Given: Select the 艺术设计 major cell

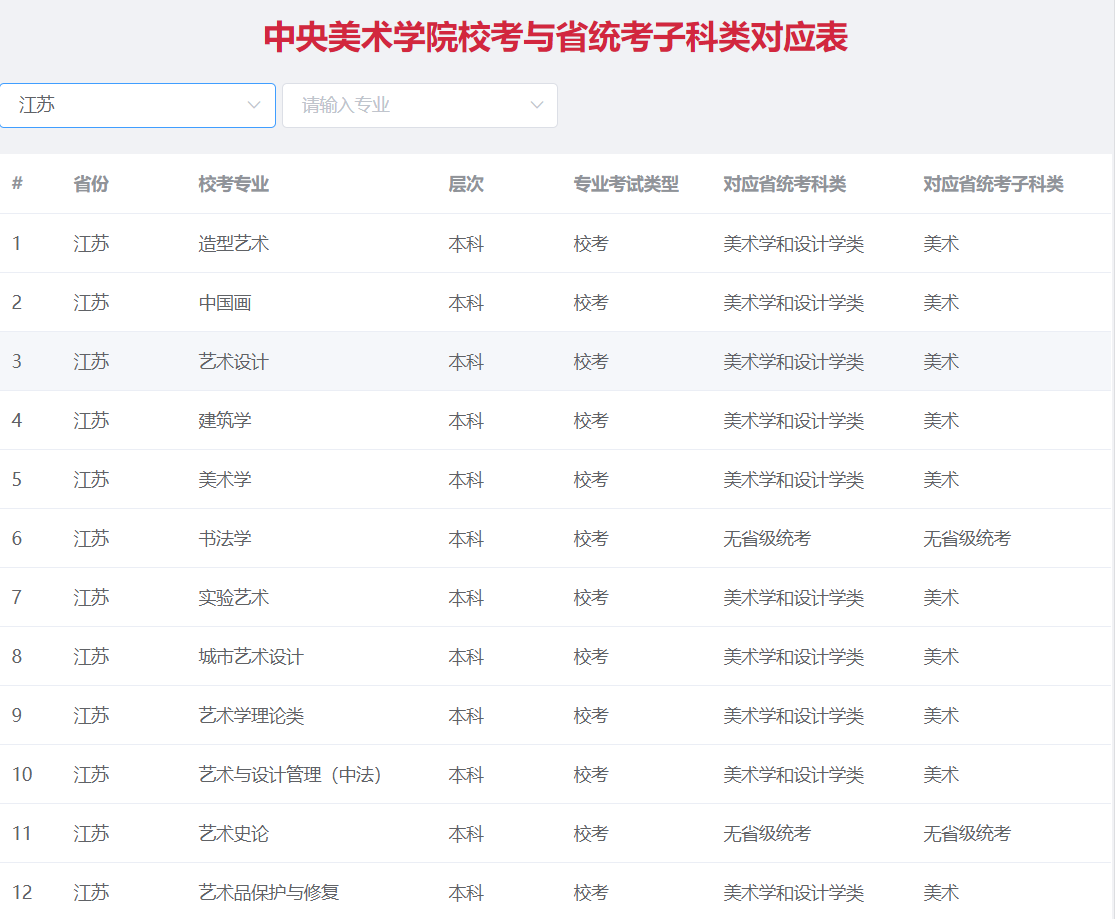Looking at the screenshot, I should [233, 362].
